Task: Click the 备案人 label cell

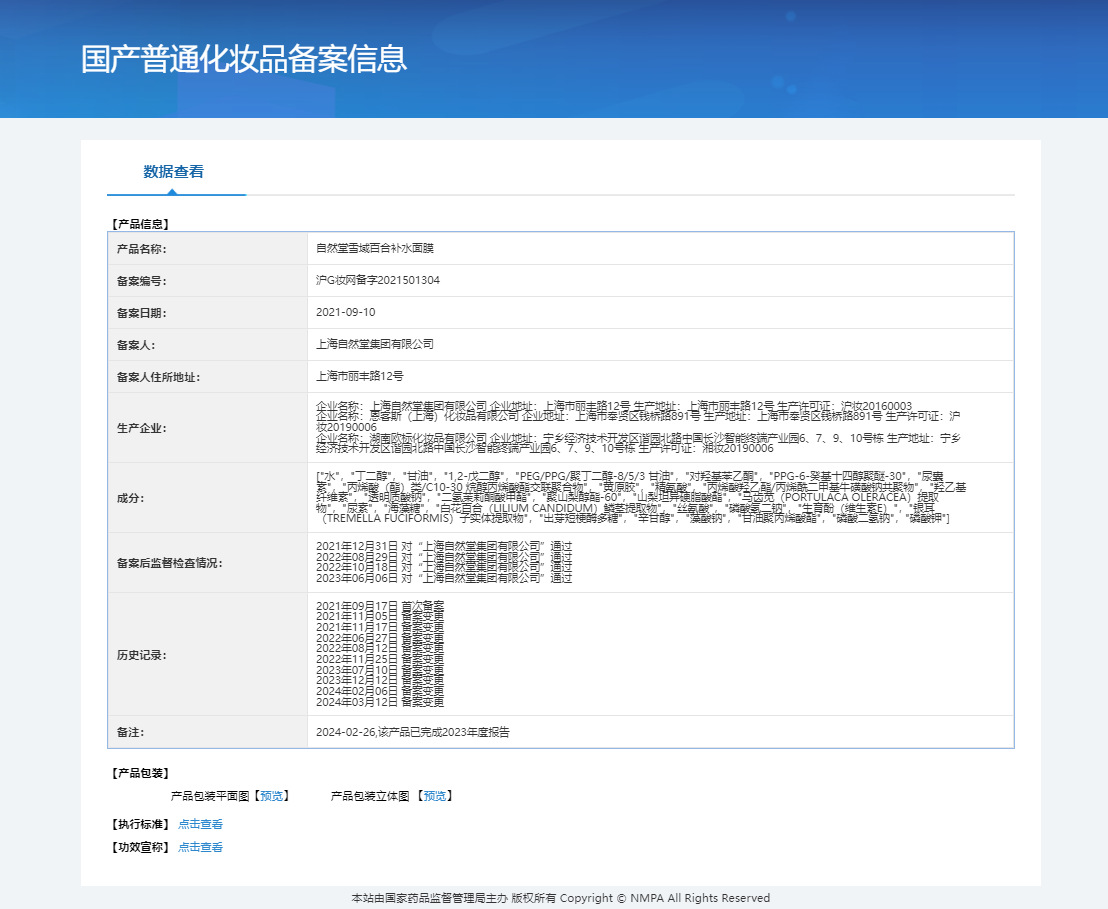Action: (x=208, y=345)
